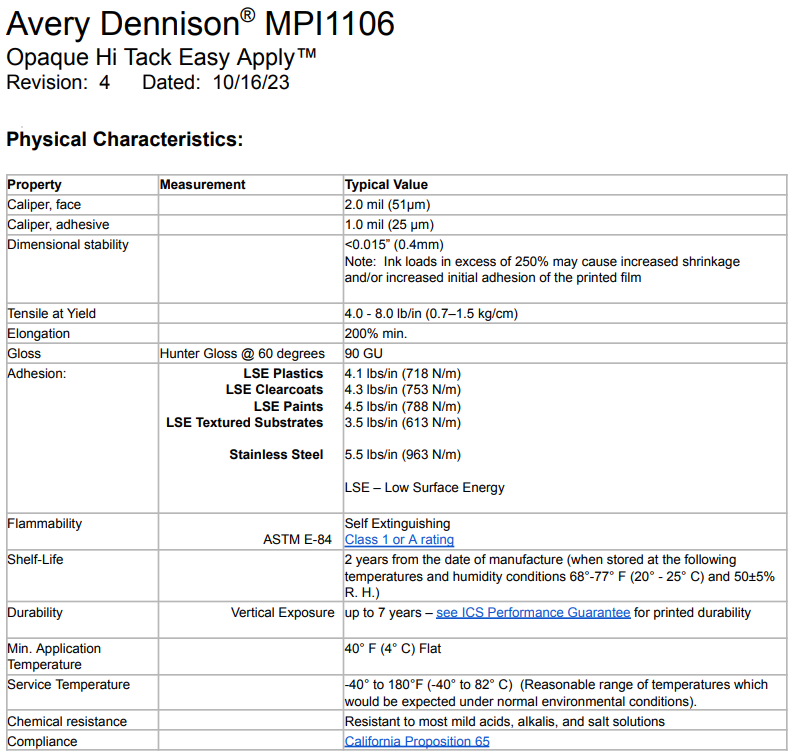Follow the California Proposition 65 link
Screen dimensions: 793x754
[x=417, y=741]
